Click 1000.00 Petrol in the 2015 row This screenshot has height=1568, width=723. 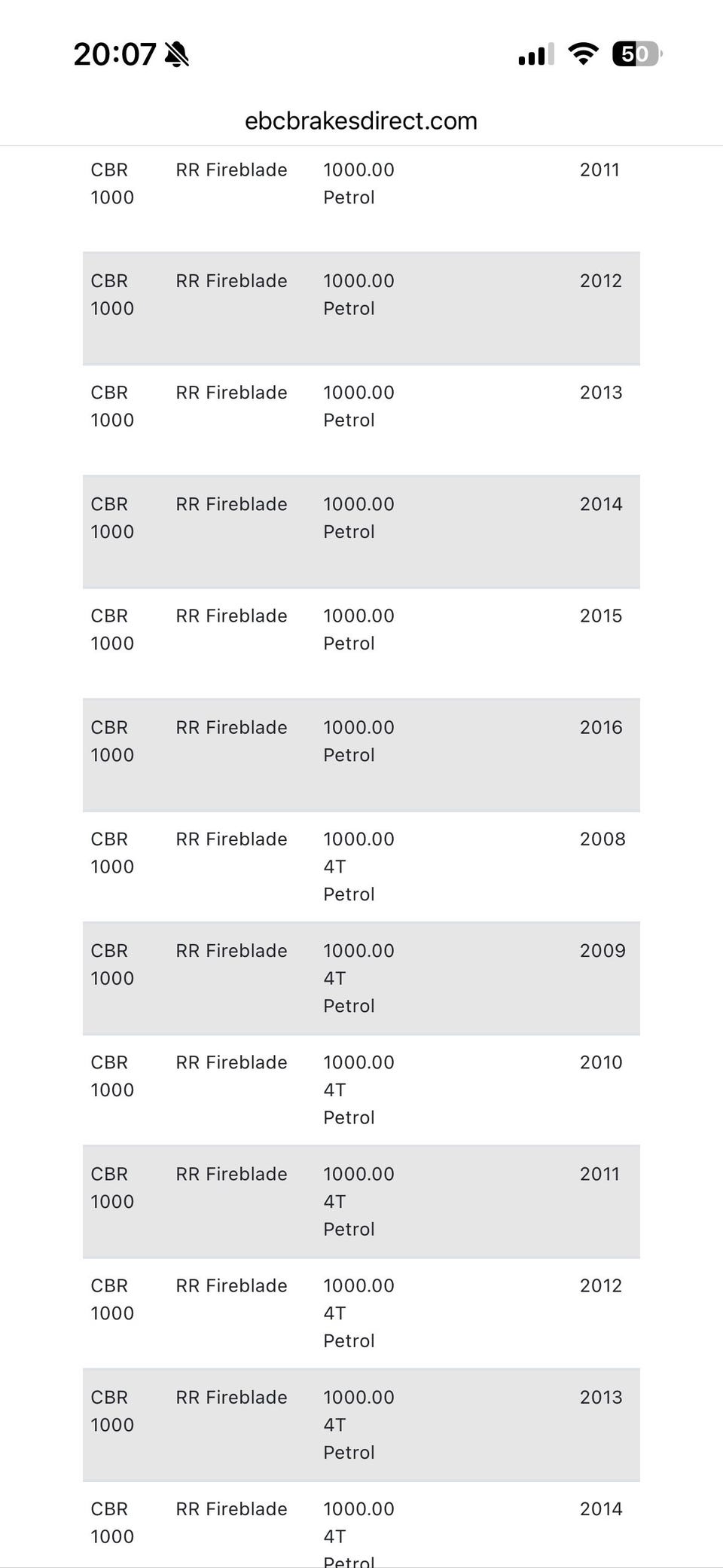tap(358, 629)
